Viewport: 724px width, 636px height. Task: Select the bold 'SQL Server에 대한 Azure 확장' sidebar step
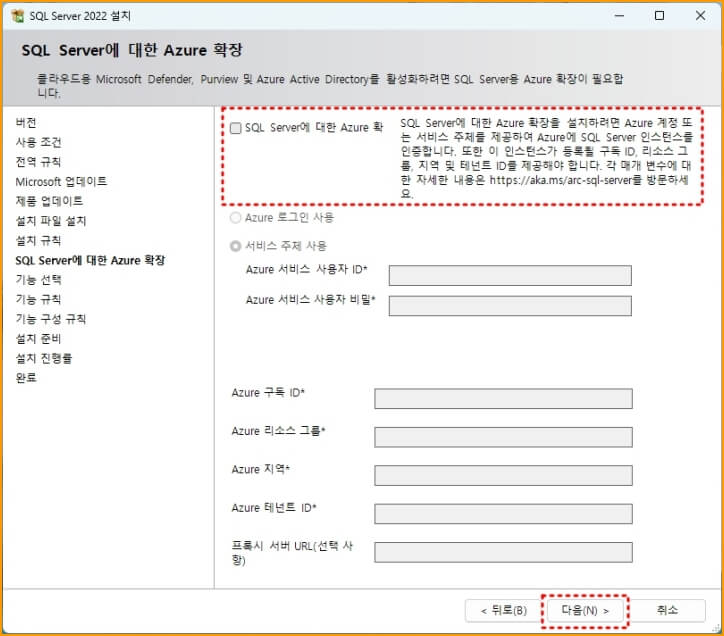(90, 260)
